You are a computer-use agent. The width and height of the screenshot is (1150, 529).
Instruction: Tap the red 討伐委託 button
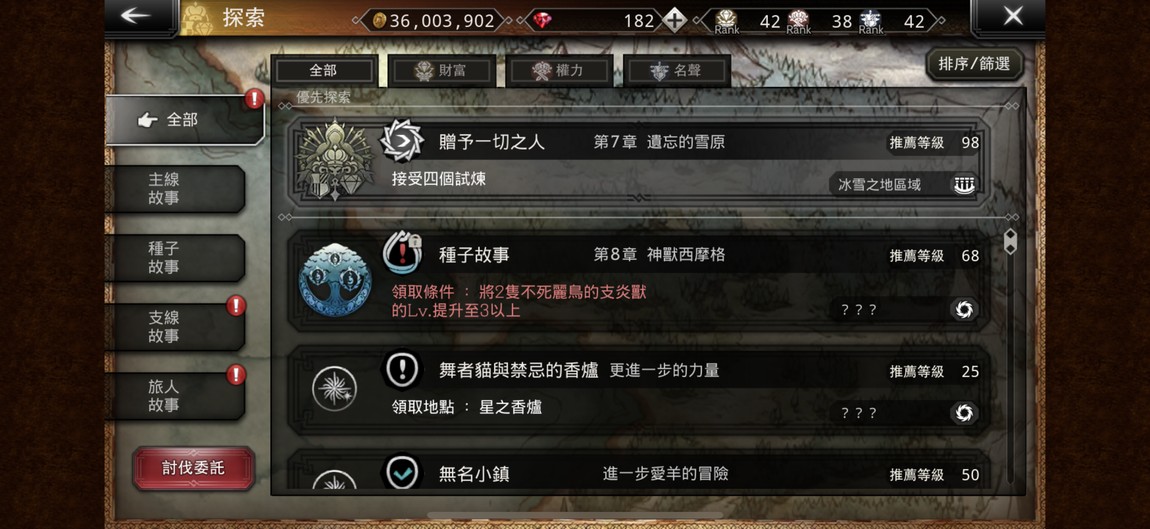click(x=194, y=468)
